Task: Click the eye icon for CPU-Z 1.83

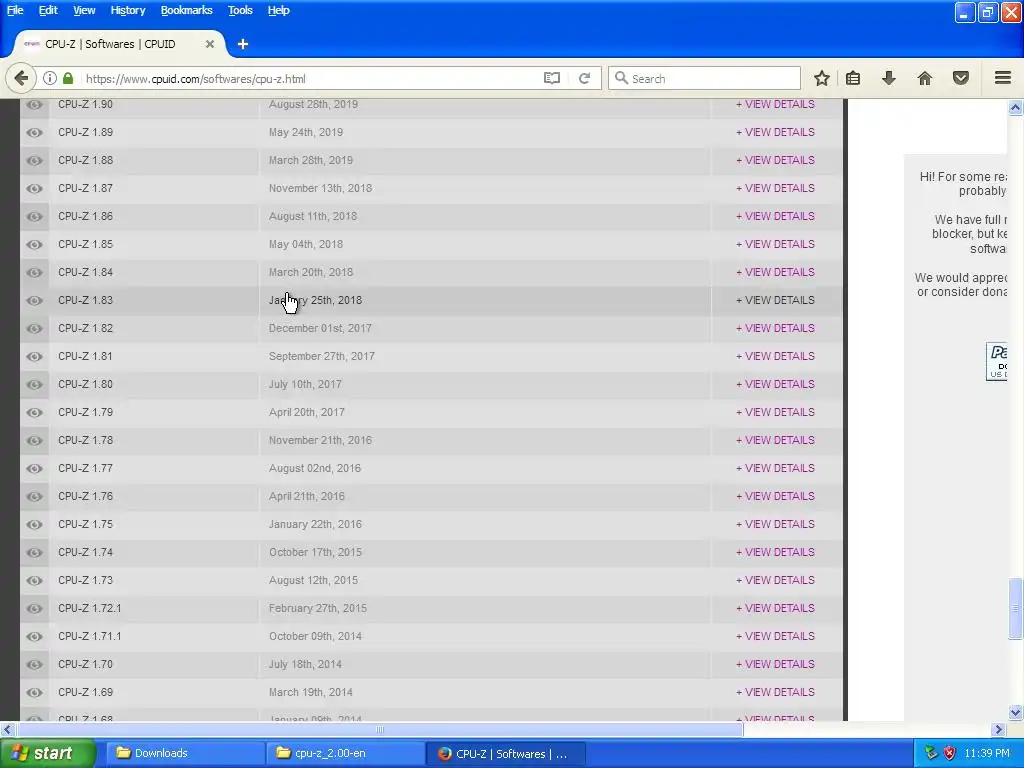Action: click(x=35, y=300)
